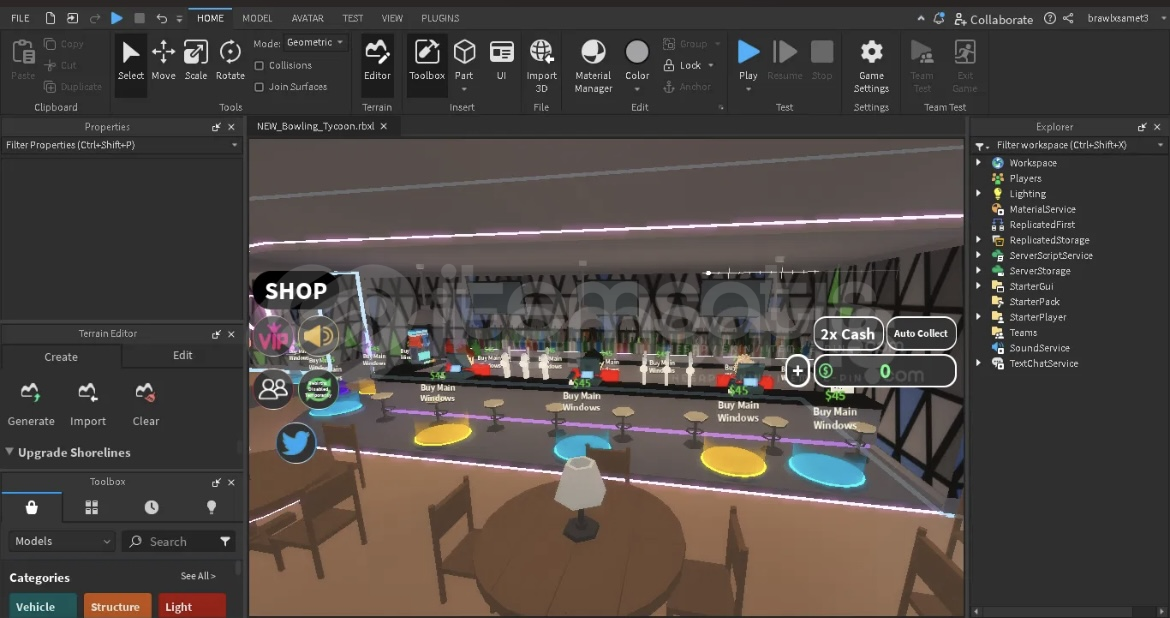Click the friends group icon in the viewport
The height and width of the screenshot is (618, 1170).
pos(272,388)
